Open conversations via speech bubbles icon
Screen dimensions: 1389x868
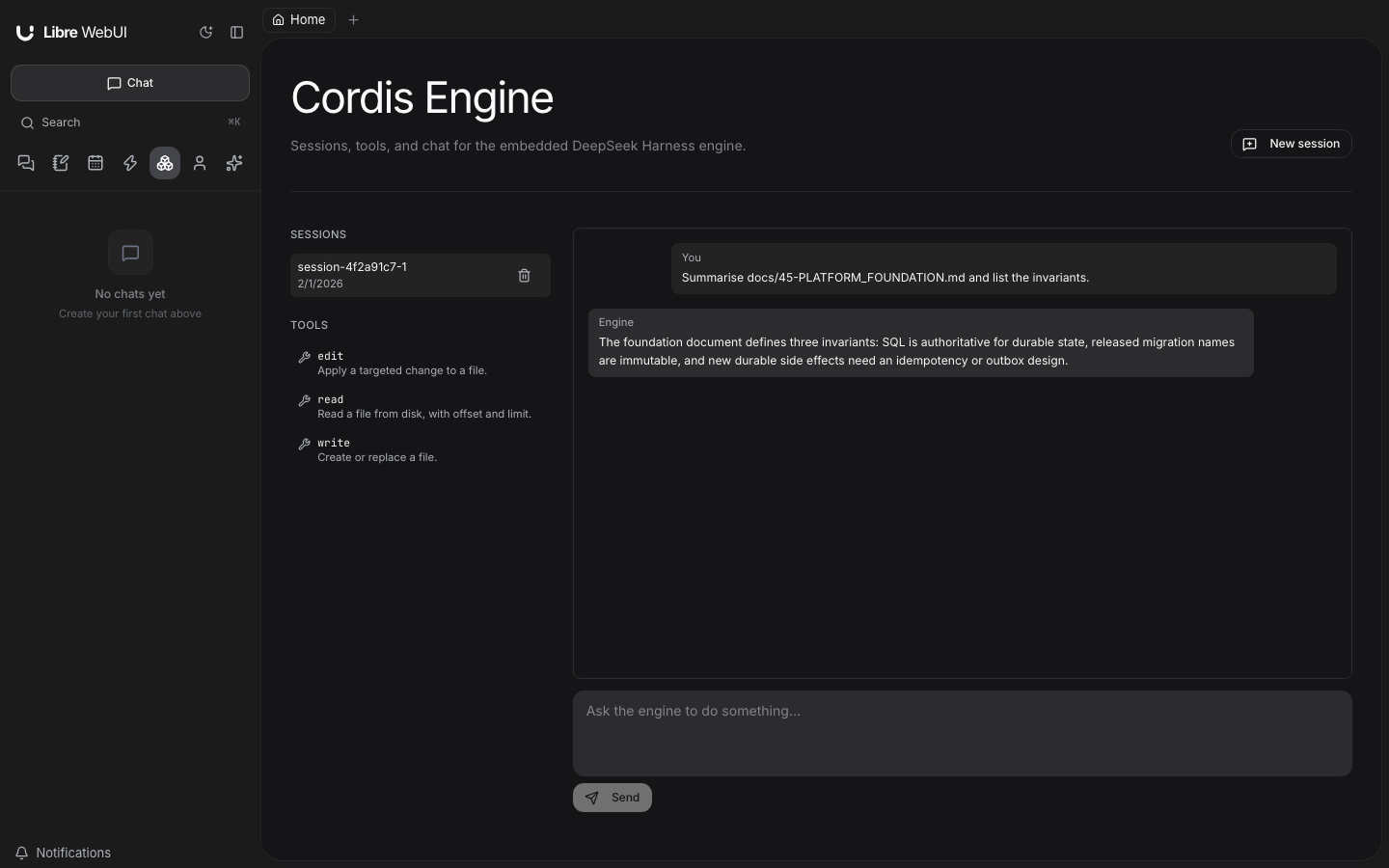26,163
